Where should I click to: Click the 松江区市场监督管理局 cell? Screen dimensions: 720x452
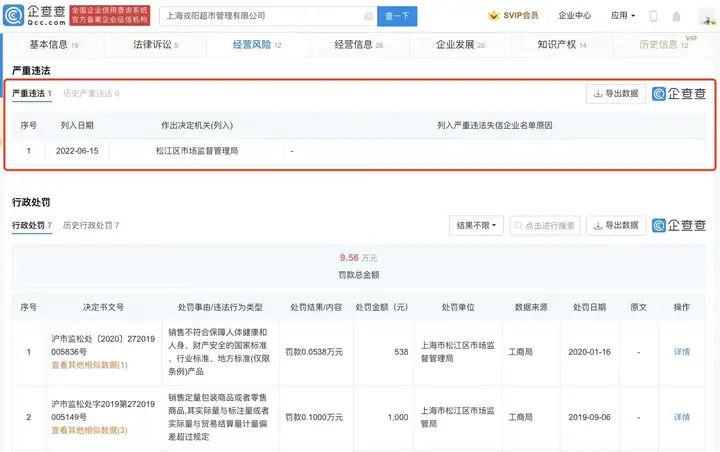tap(197, 151)
